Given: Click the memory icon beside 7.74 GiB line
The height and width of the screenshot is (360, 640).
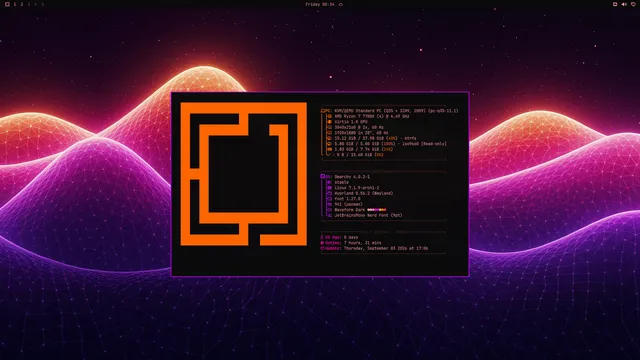Looking at the screenshot, I should (329, 149).
